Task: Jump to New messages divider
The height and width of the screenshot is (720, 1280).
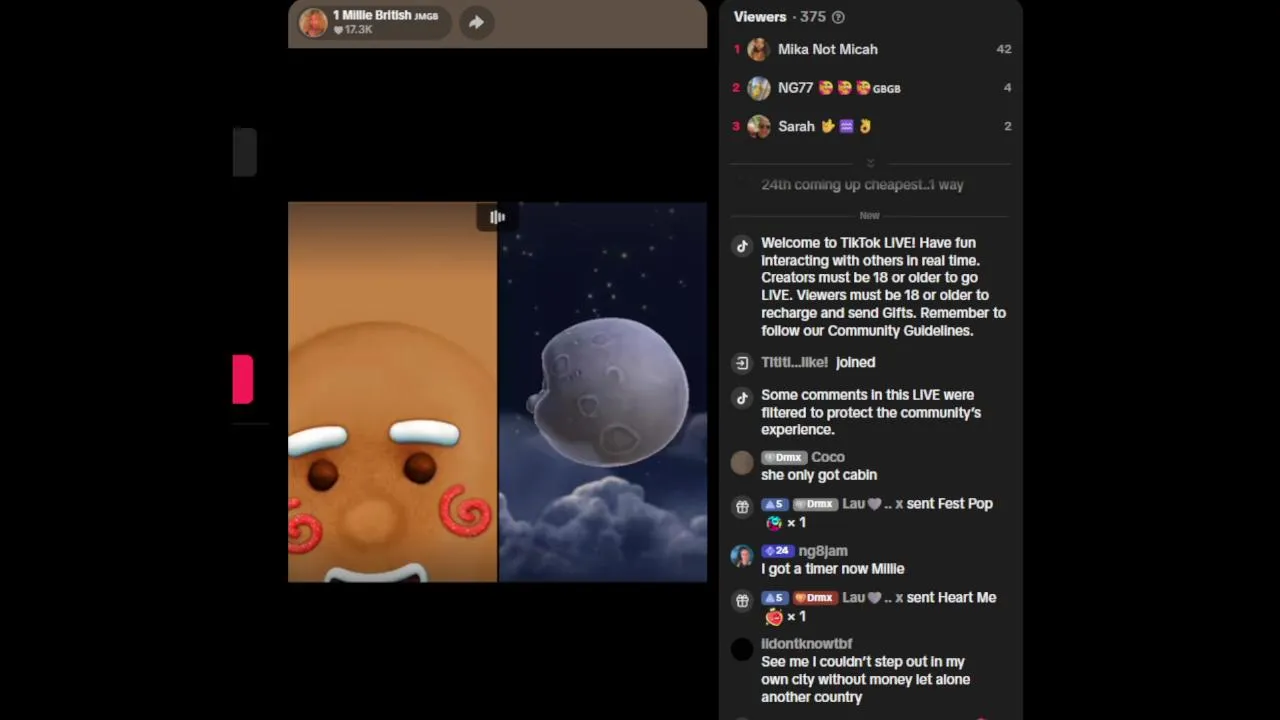Action: pyautogui.click(x=870, y=215)
